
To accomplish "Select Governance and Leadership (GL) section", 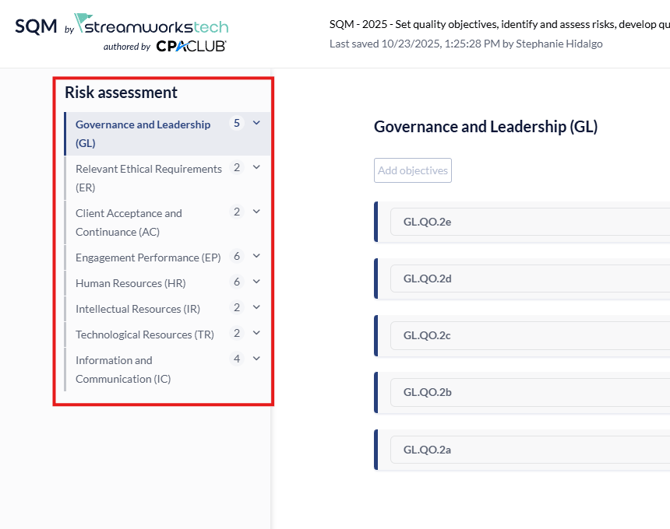I will click(143, 133).
